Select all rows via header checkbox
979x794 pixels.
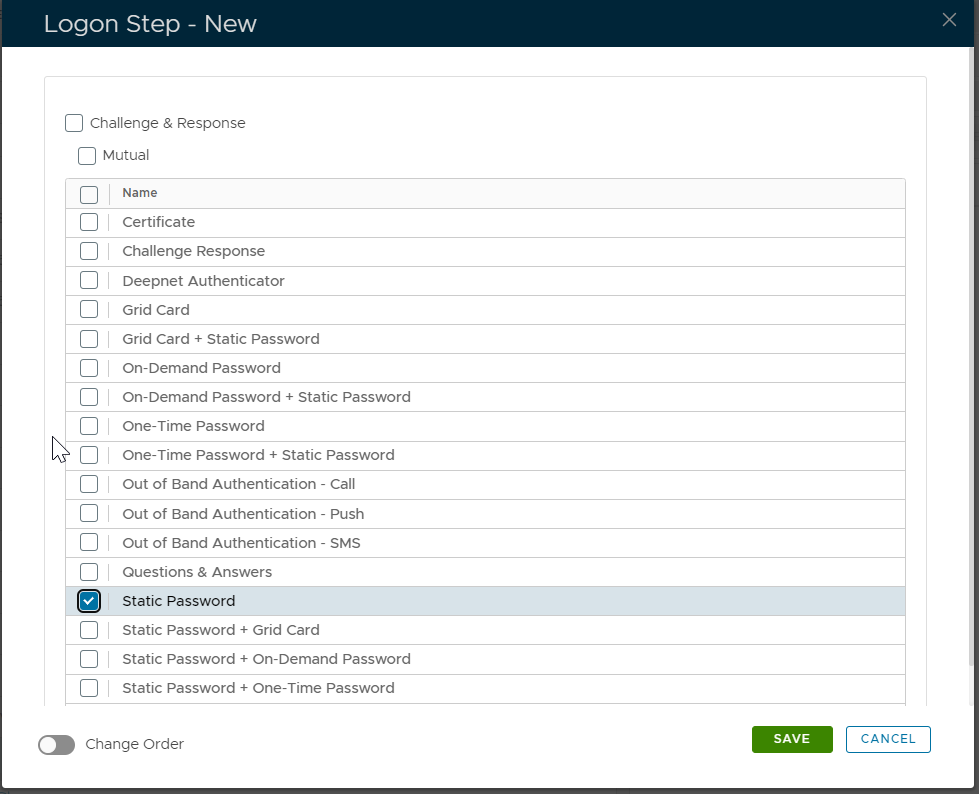[x=89, y=194]
